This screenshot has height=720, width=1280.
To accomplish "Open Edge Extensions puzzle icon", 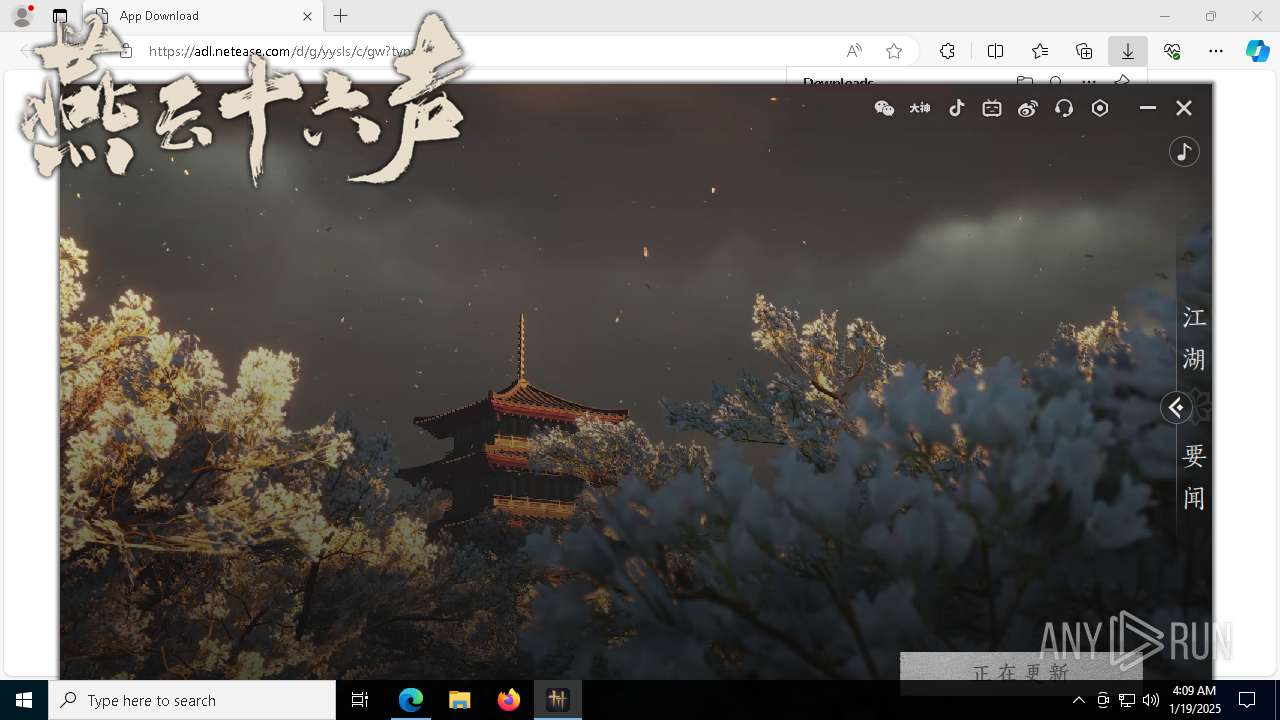I will coord(947,51).
